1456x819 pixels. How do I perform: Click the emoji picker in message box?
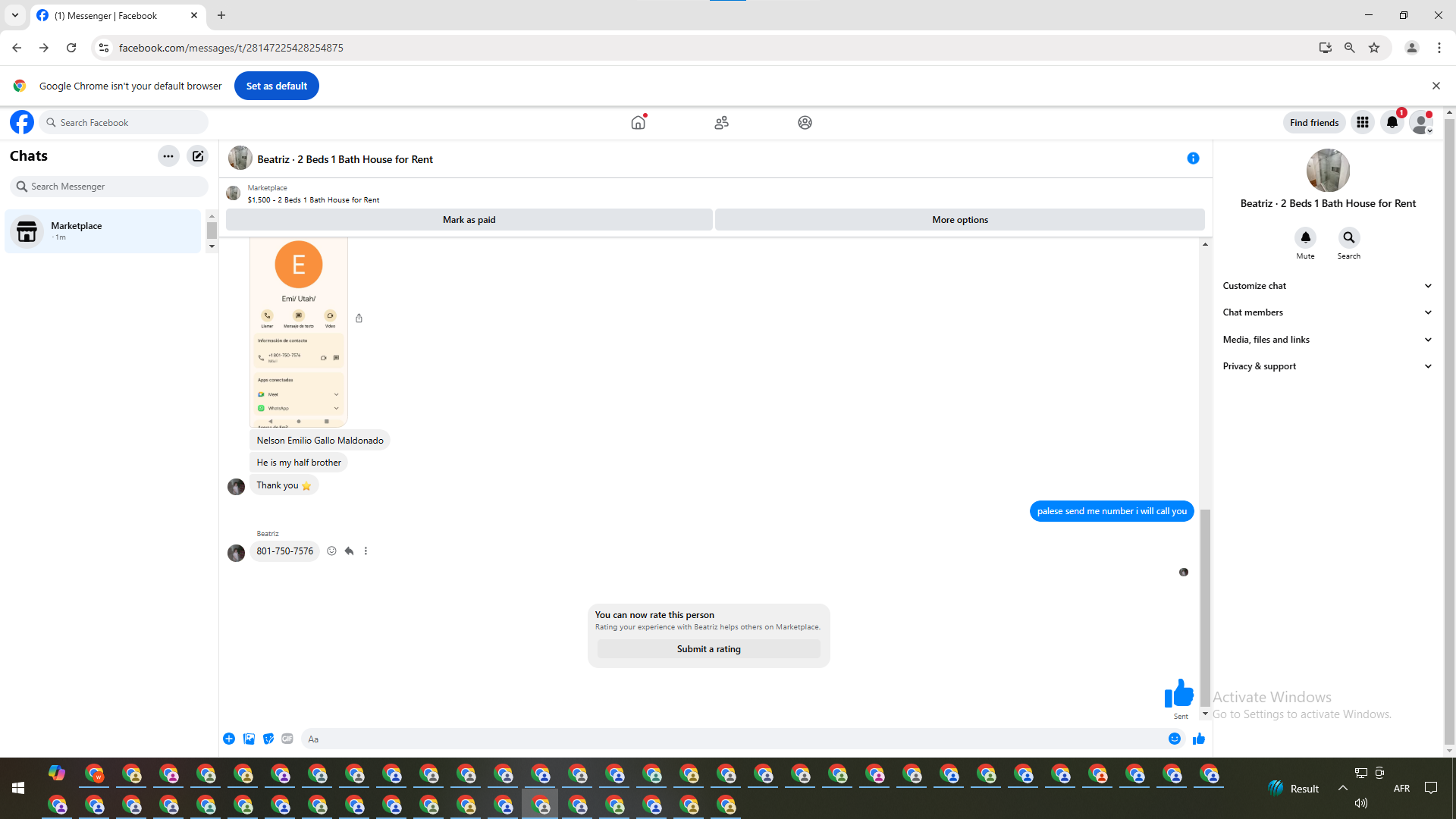[x=1174, y=739]
